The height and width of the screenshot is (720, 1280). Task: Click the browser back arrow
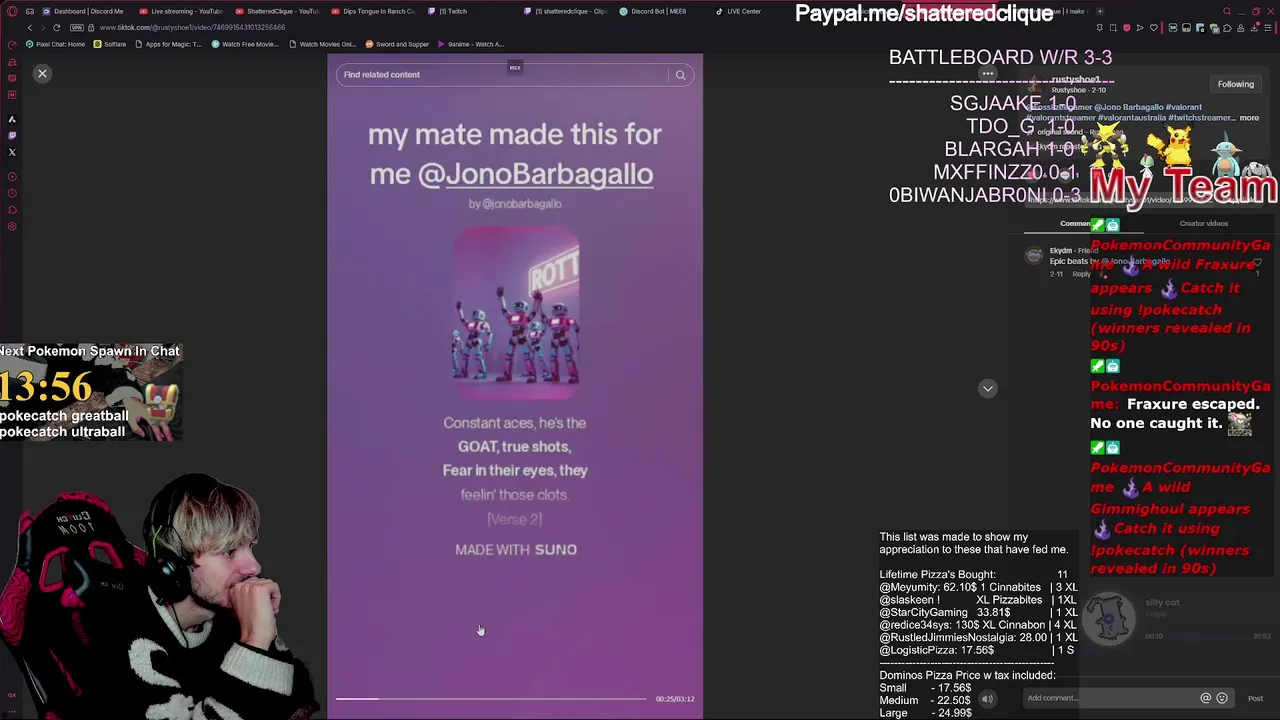click(30, 27)
